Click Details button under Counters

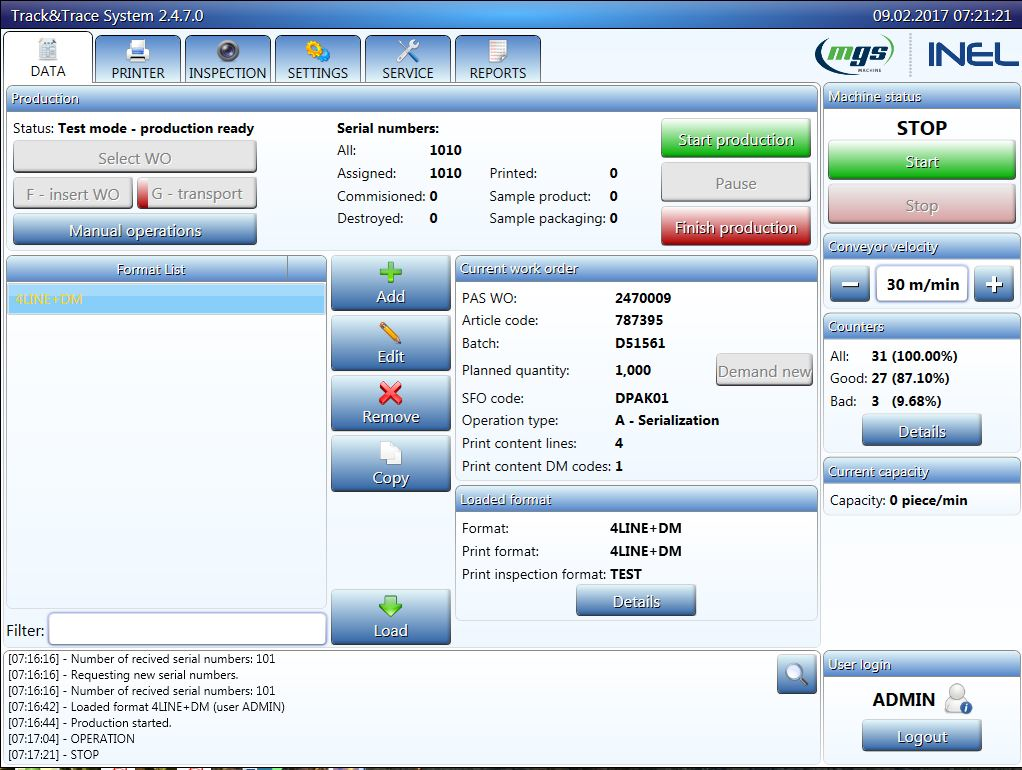pos(921,431)
